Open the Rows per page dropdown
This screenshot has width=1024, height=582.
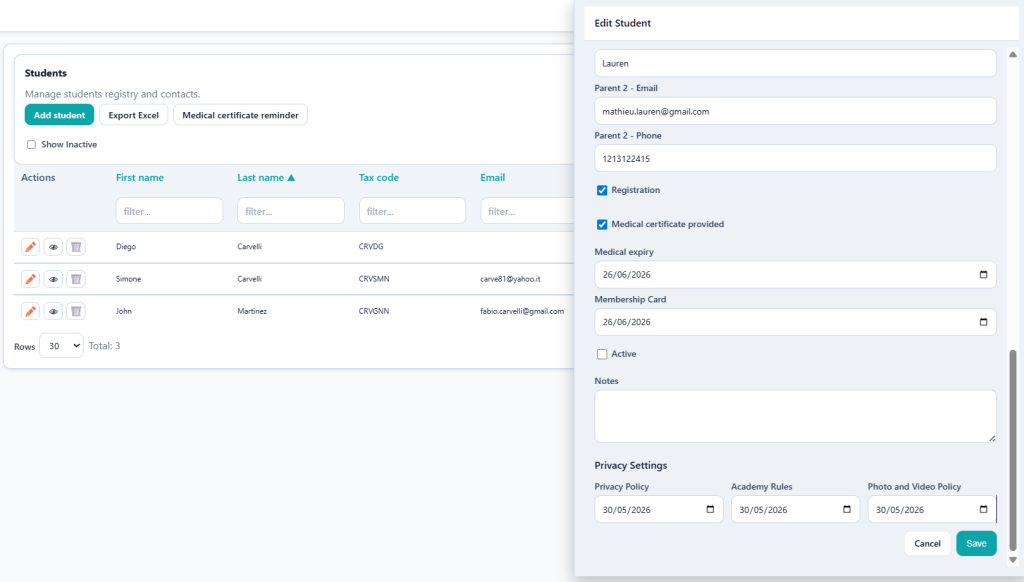click(61, 345)
